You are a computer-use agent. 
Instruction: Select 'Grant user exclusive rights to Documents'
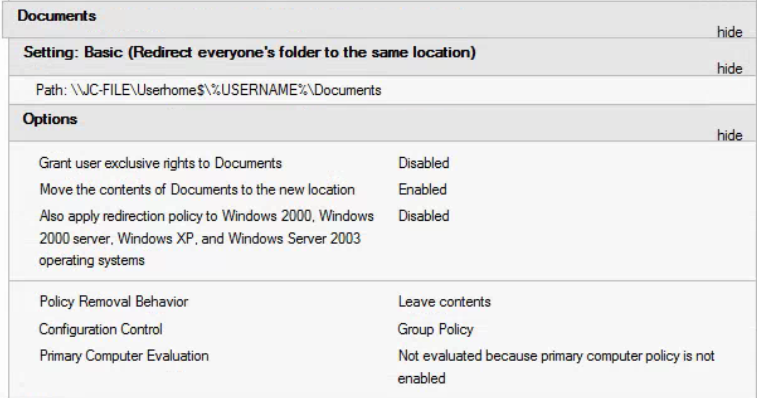point(160,163)
